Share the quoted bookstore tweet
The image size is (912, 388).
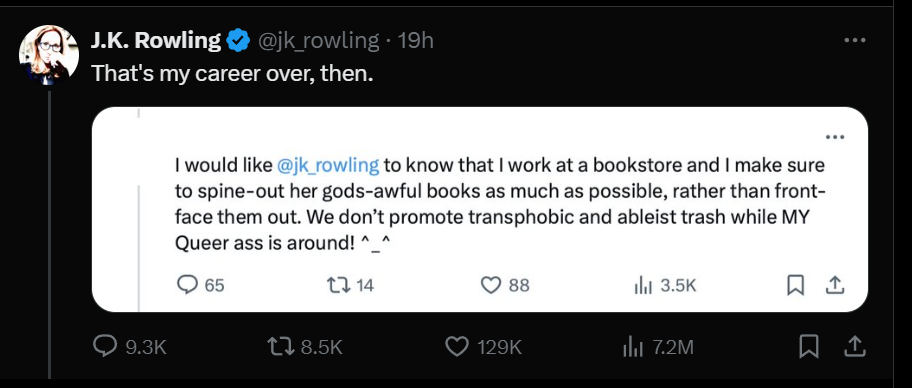pyautogui.click(x=835, y=285)
